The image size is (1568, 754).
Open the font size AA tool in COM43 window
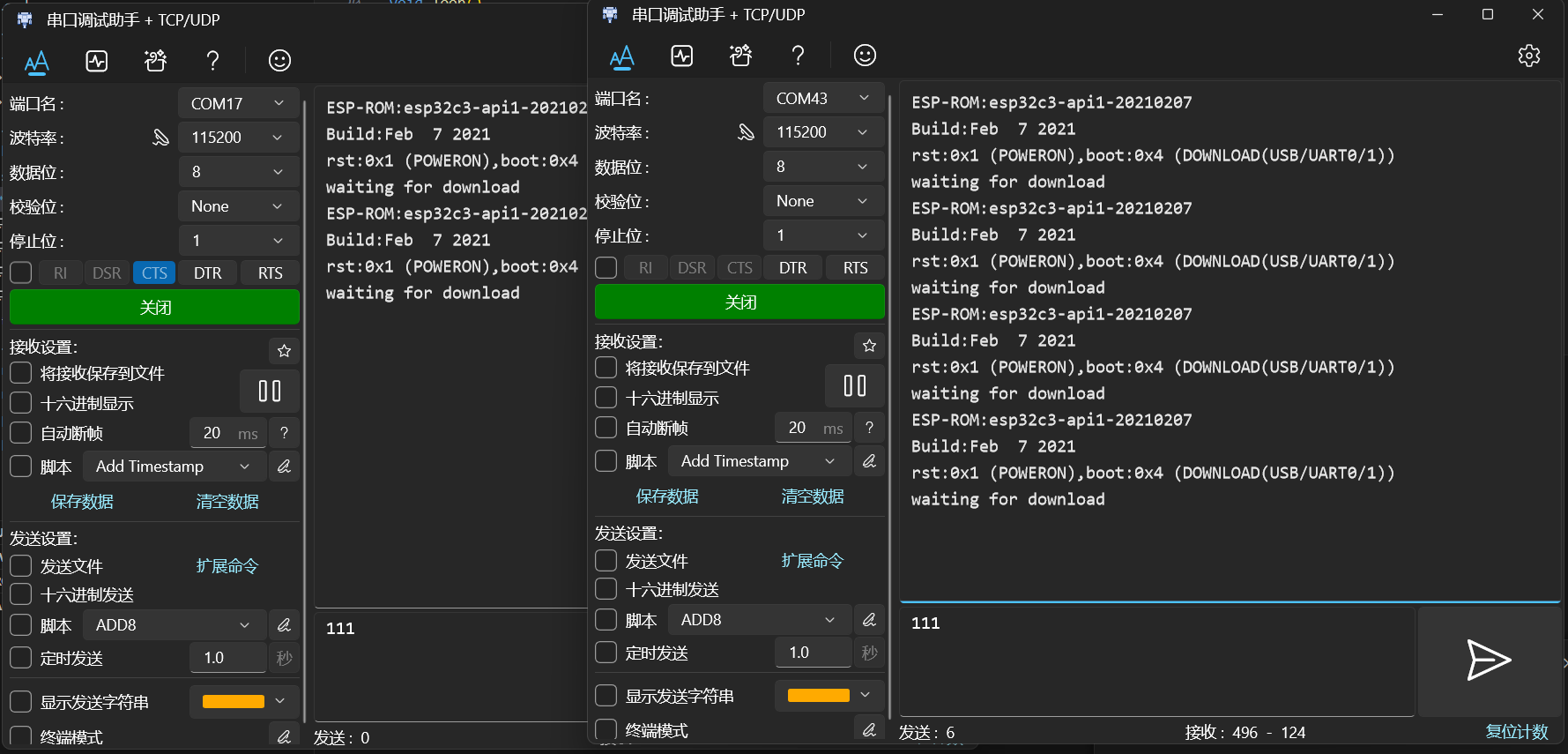pos(621,56)
